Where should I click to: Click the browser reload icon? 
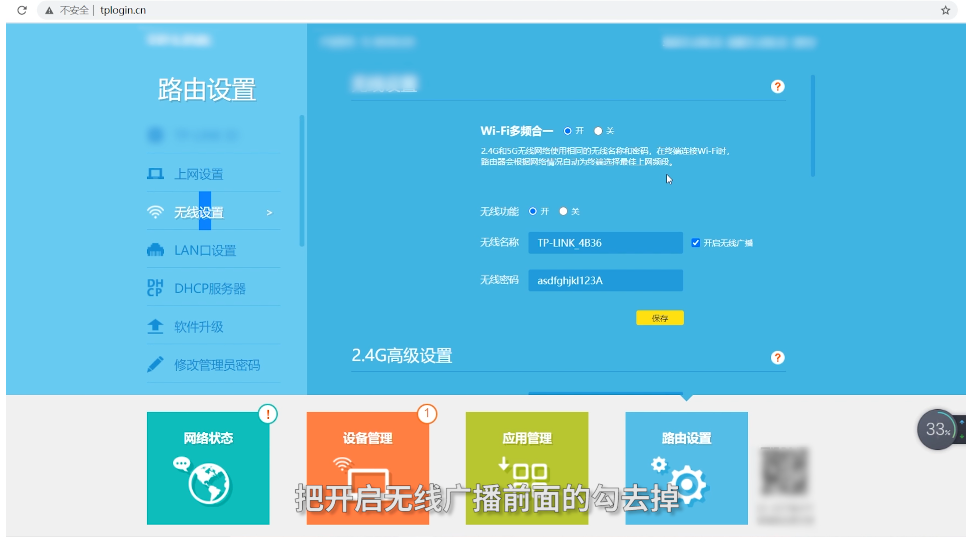pyautogui.click(x=21, y=10)
